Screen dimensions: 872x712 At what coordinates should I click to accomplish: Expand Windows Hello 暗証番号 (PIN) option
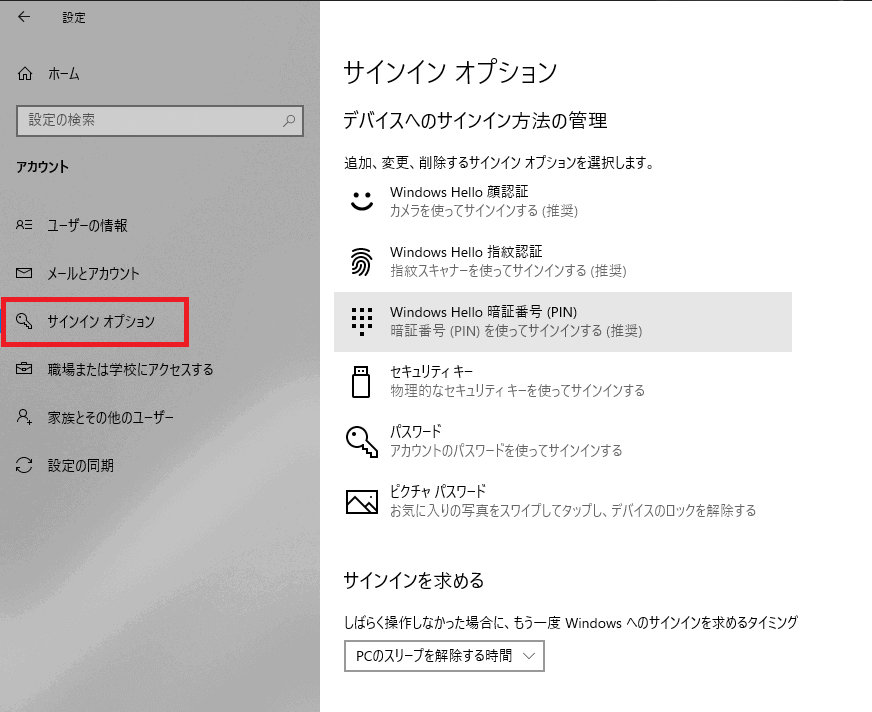pyautogui.click(x=563, y=322)
